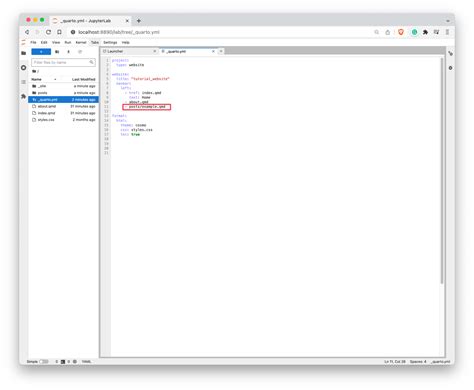Image resolution: width=474 pixels, height=390 pixels.
Task: Click the Filter files by name field
Action: (x=63, y=62)
